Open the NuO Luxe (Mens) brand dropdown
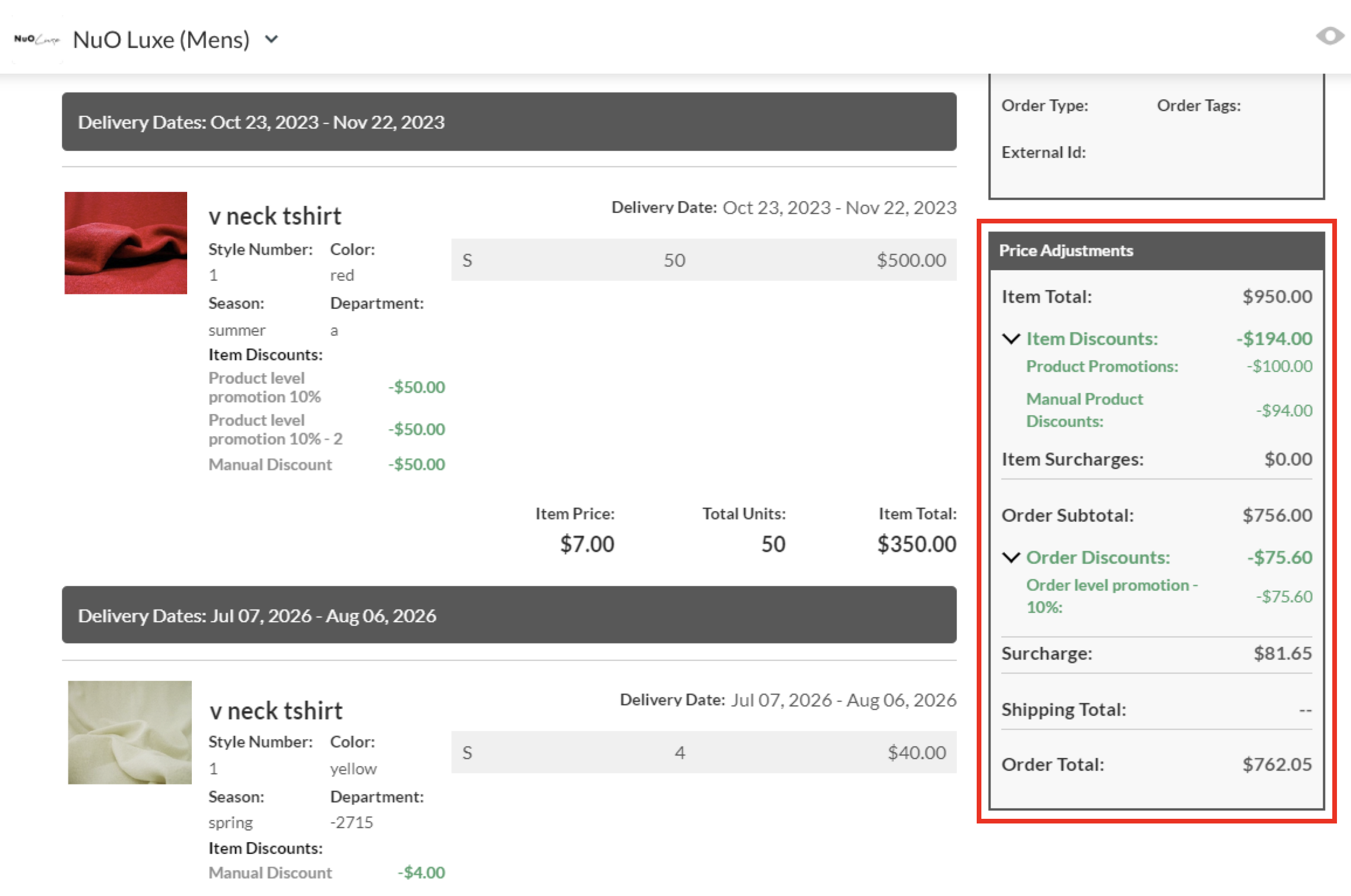 [271, 40]
